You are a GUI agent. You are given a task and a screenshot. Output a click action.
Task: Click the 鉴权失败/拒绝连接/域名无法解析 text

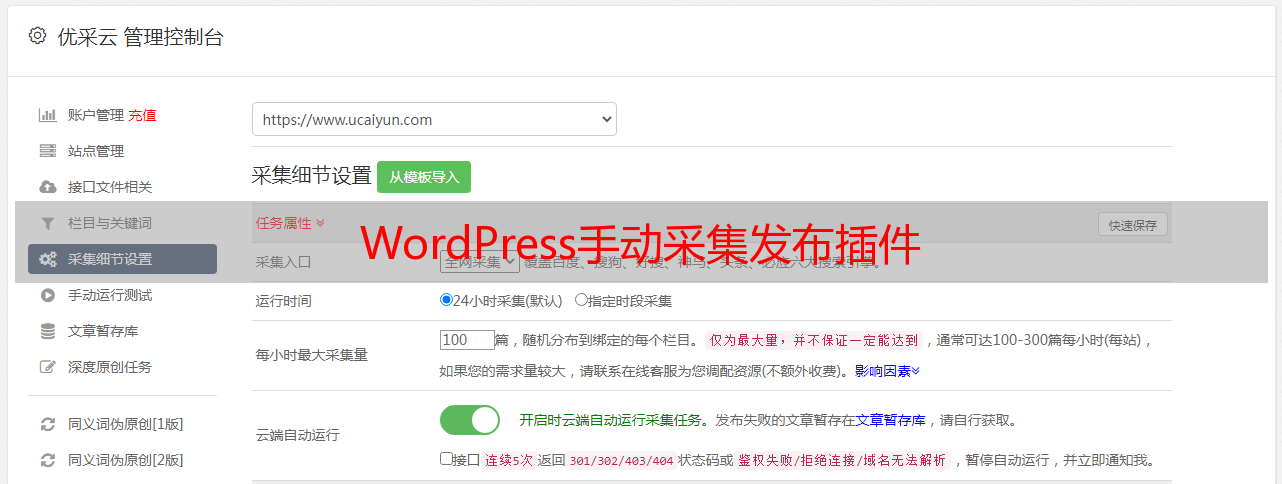coord(843,461)
